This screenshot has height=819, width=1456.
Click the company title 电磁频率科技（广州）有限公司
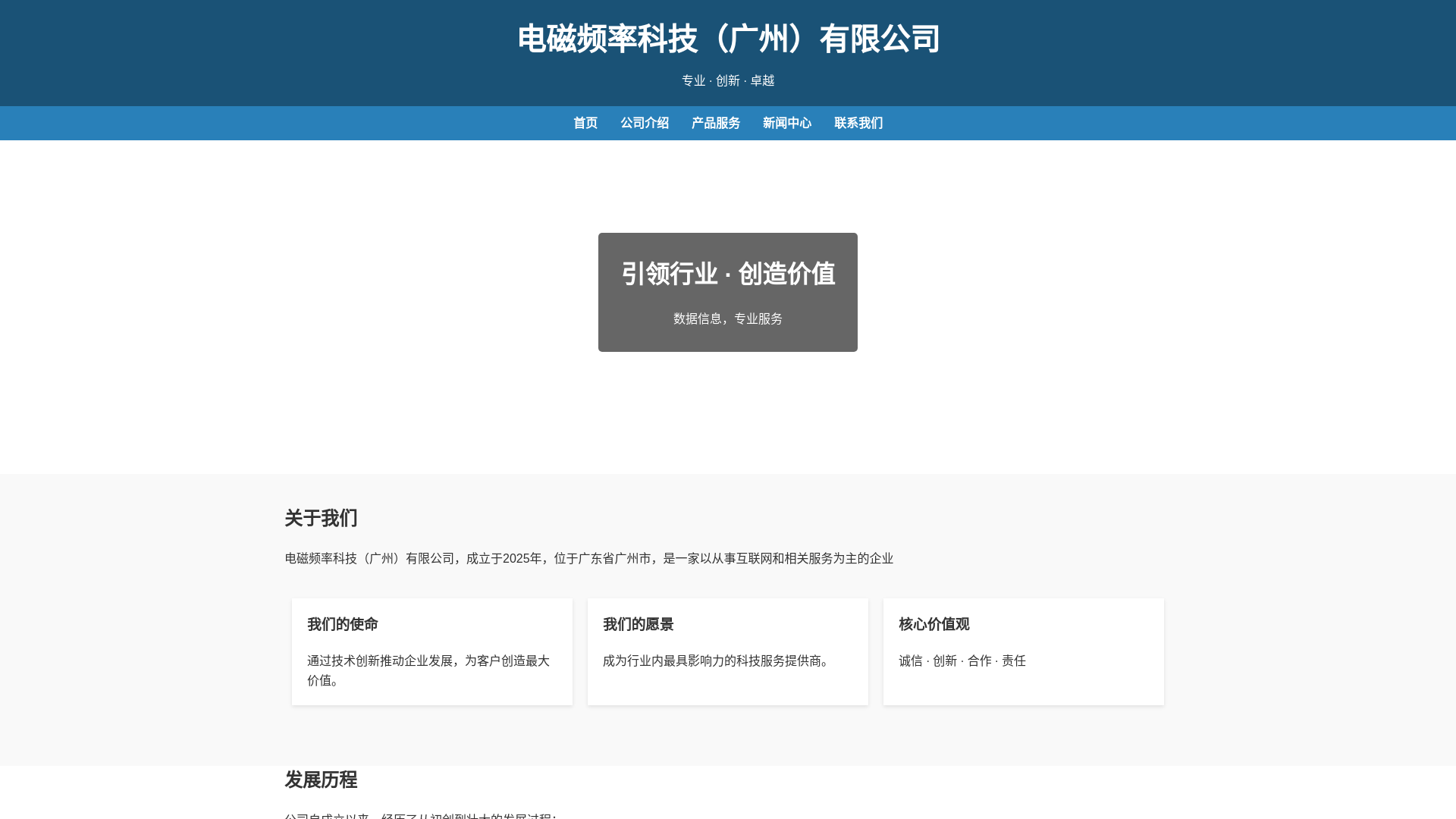pyautogui.click(x=728, y=39)
